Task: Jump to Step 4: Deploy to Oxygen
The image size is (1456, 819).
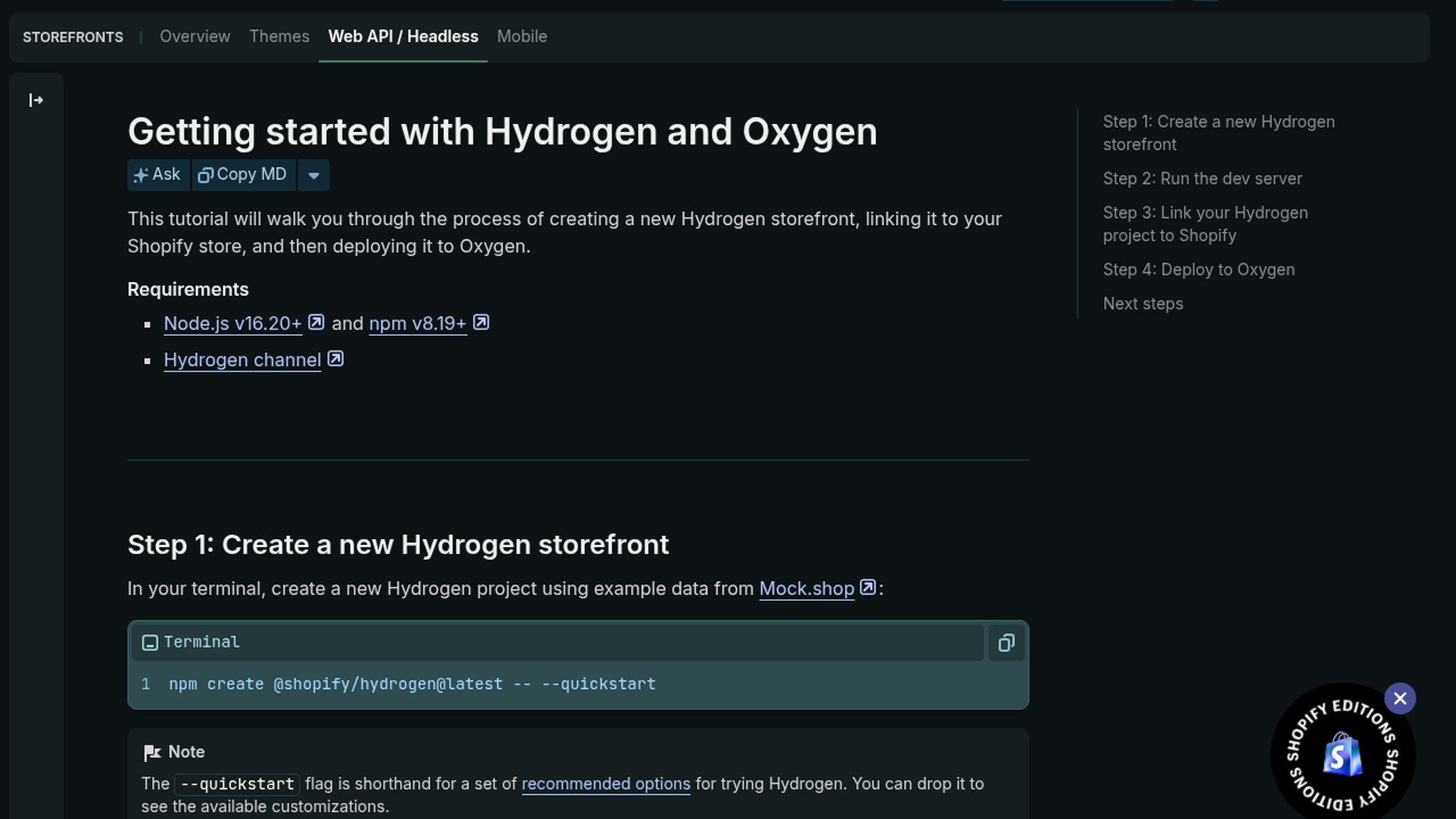Action: pos(1198,270)
